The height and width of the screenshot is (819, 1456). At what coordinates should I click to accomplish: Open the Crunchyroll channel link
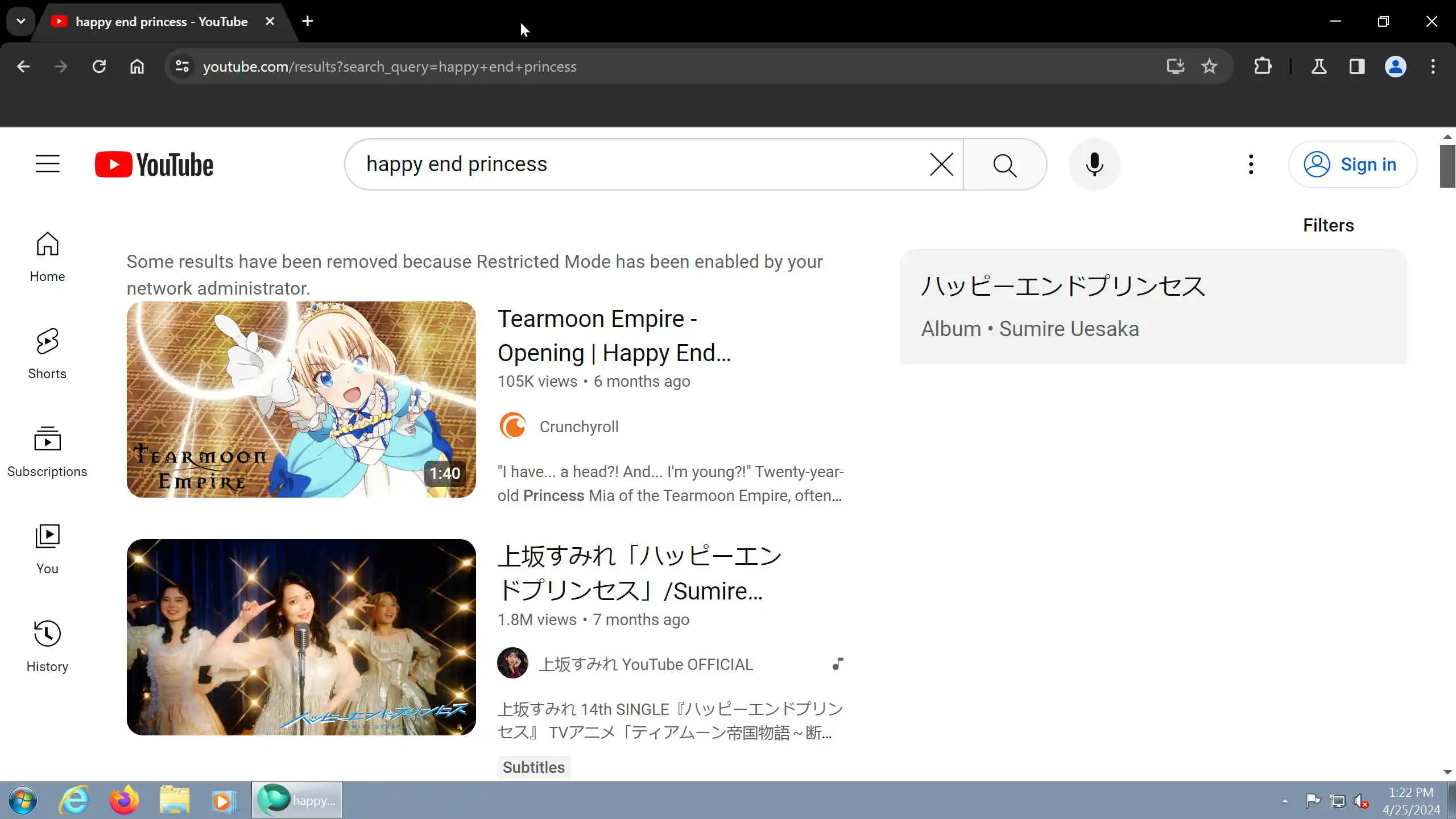click(578, 427)
